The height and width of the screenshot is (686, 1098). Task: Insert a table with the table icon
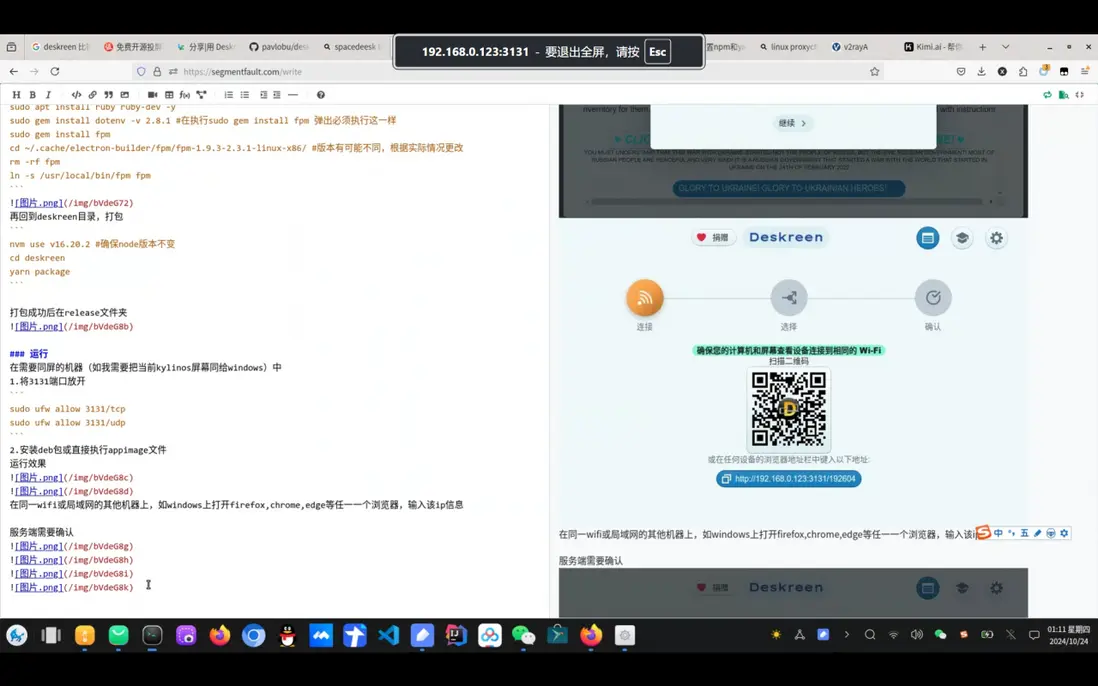coord(171,93)
